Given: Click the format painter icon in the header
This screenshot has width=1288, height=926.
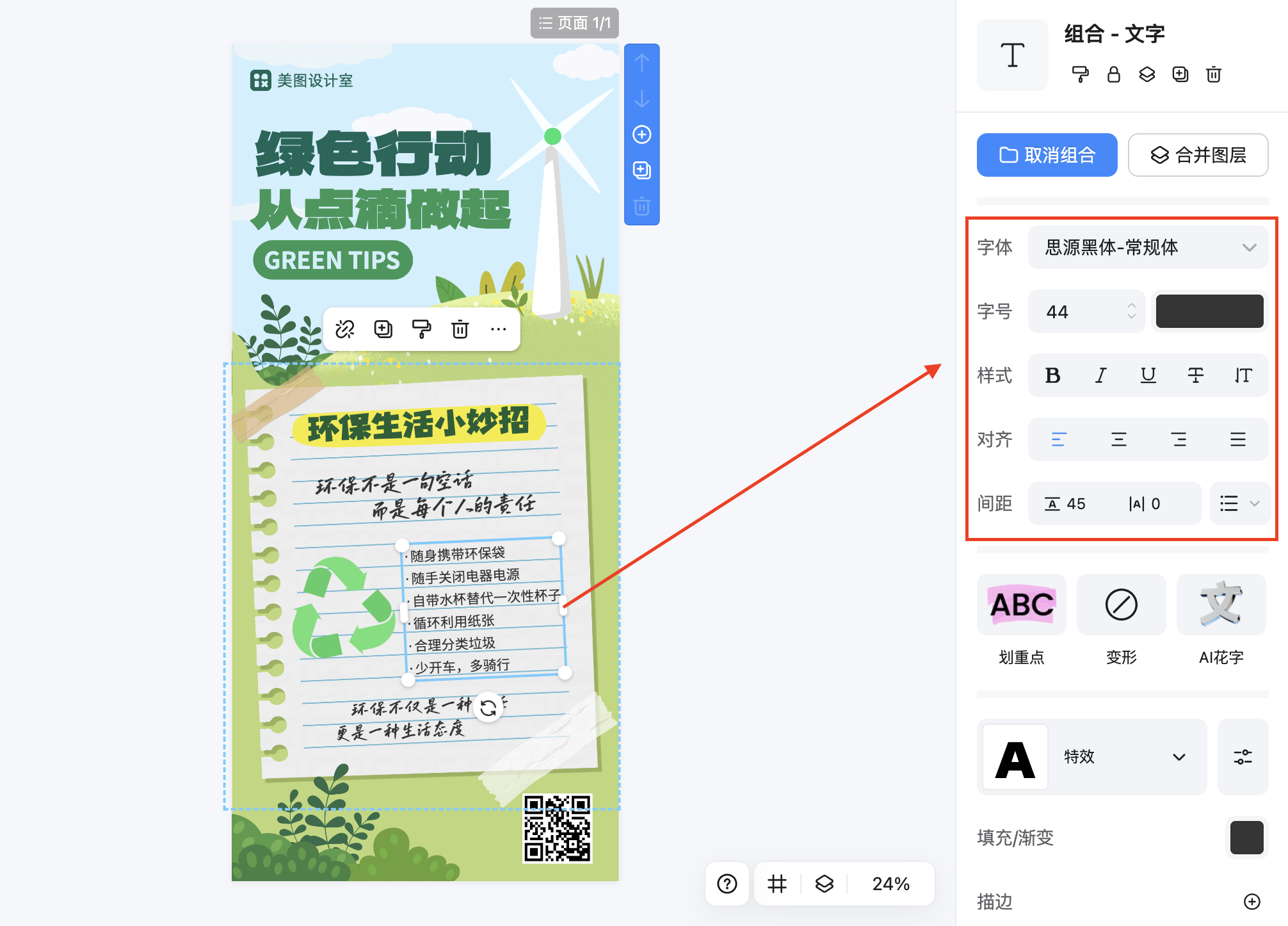Looking at the screenshot, I should tap(1080, 75).
